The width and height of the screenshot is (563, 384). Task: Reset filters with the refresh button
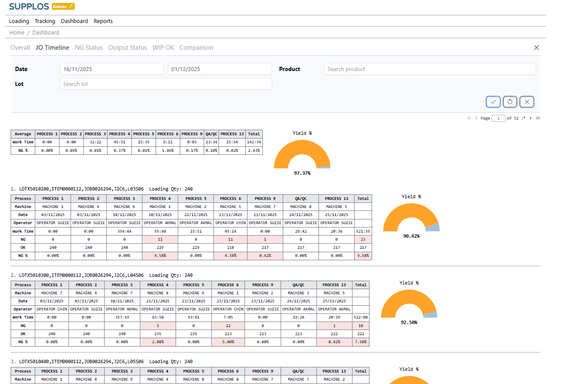(x=510, y=102)
